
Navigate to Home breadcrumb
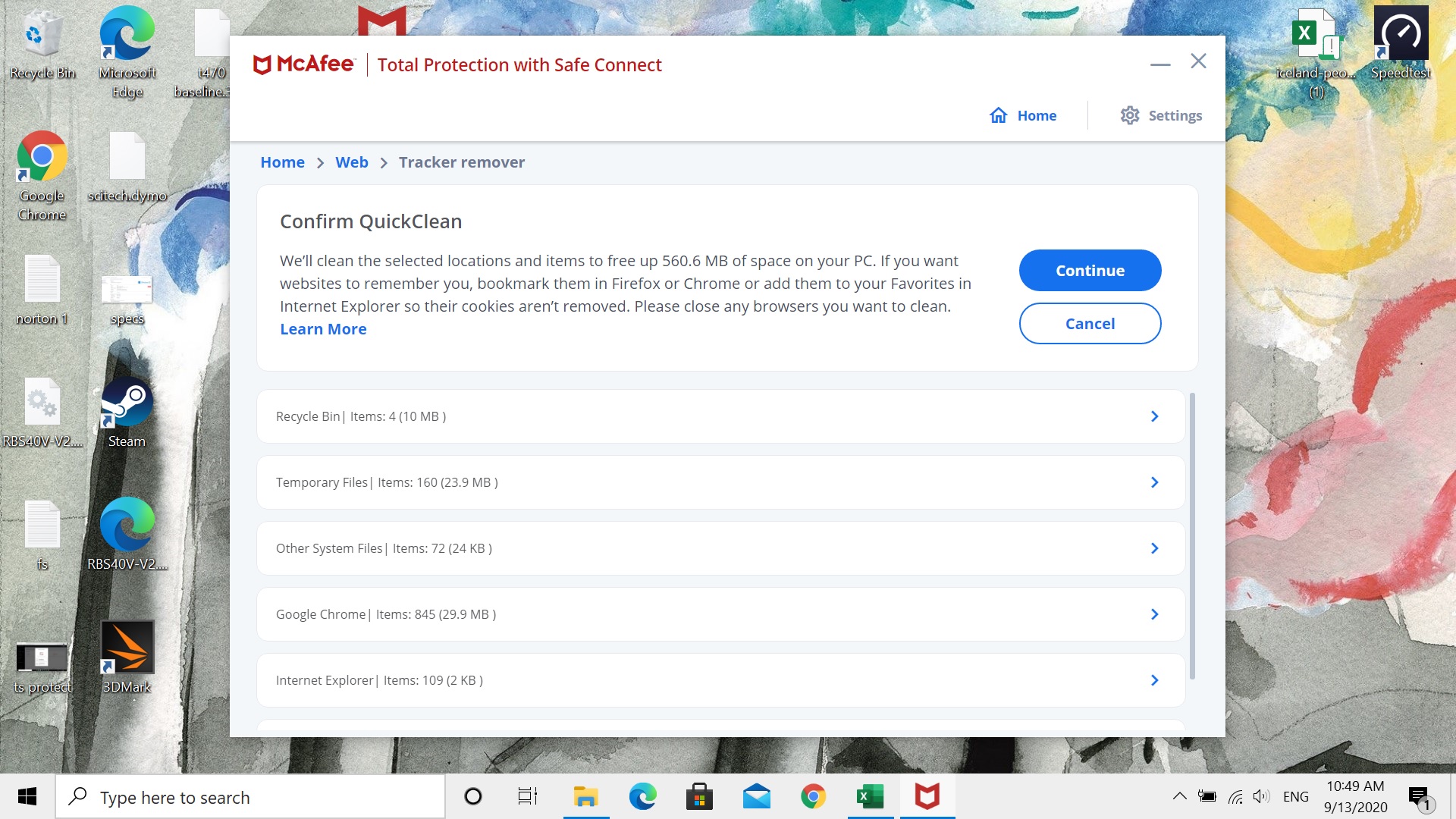coord(282,161)
